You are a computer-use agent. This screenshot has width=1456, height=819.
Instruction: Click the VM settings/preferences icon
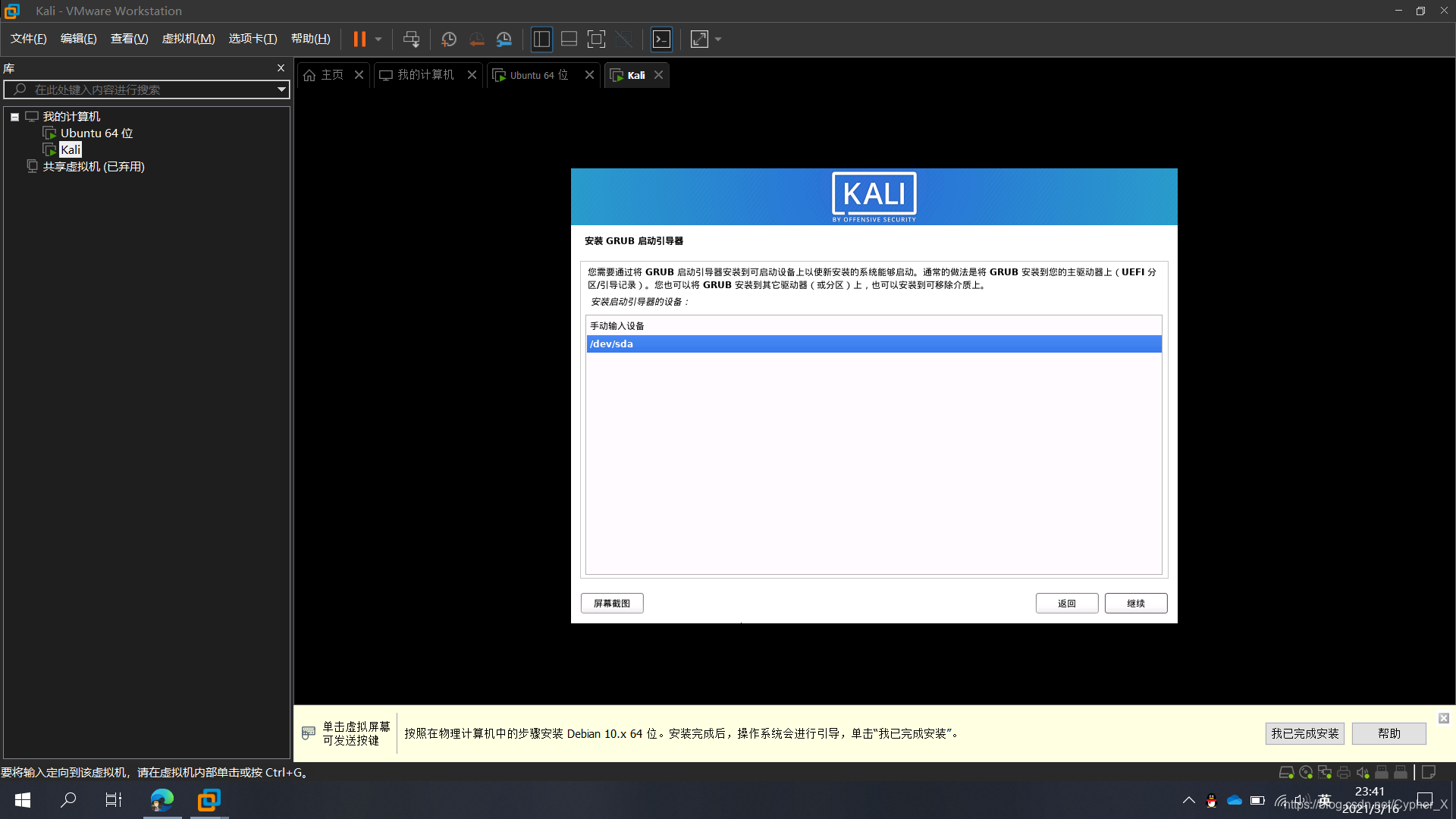tap(505, 39)
